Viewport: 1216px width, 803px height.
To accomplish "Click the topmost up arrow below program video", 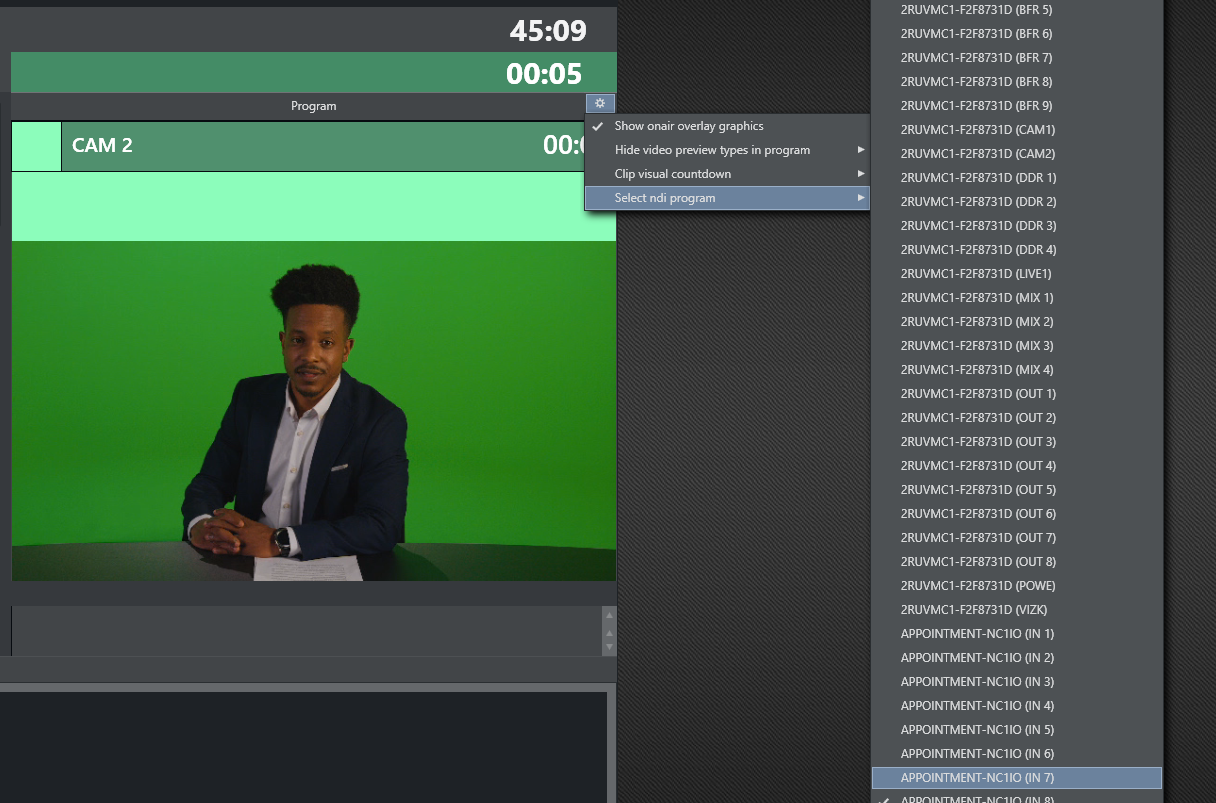I will pyautogui.click(x=609, y=617).
